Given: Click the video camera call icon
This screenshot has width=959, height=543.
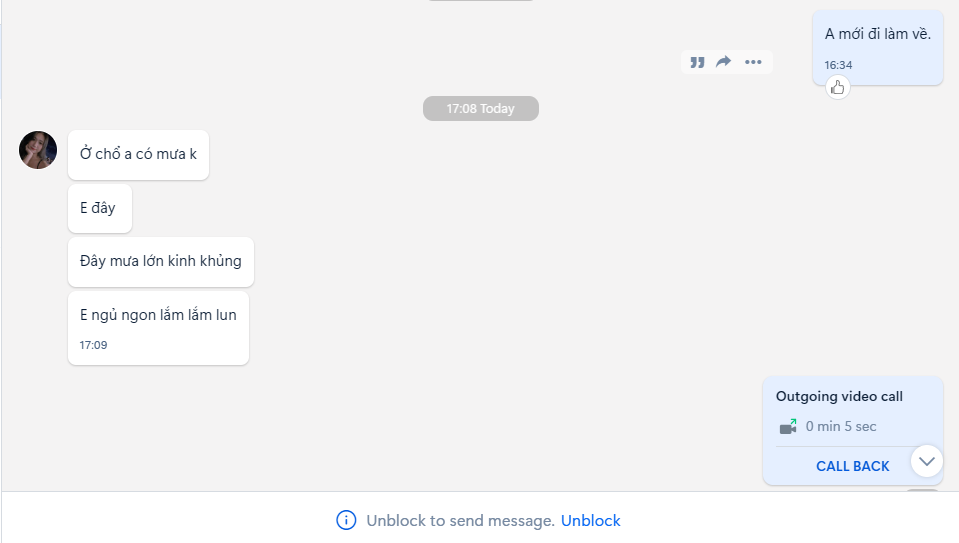Looking at the screenshot, I should click(x=788, y=427).
